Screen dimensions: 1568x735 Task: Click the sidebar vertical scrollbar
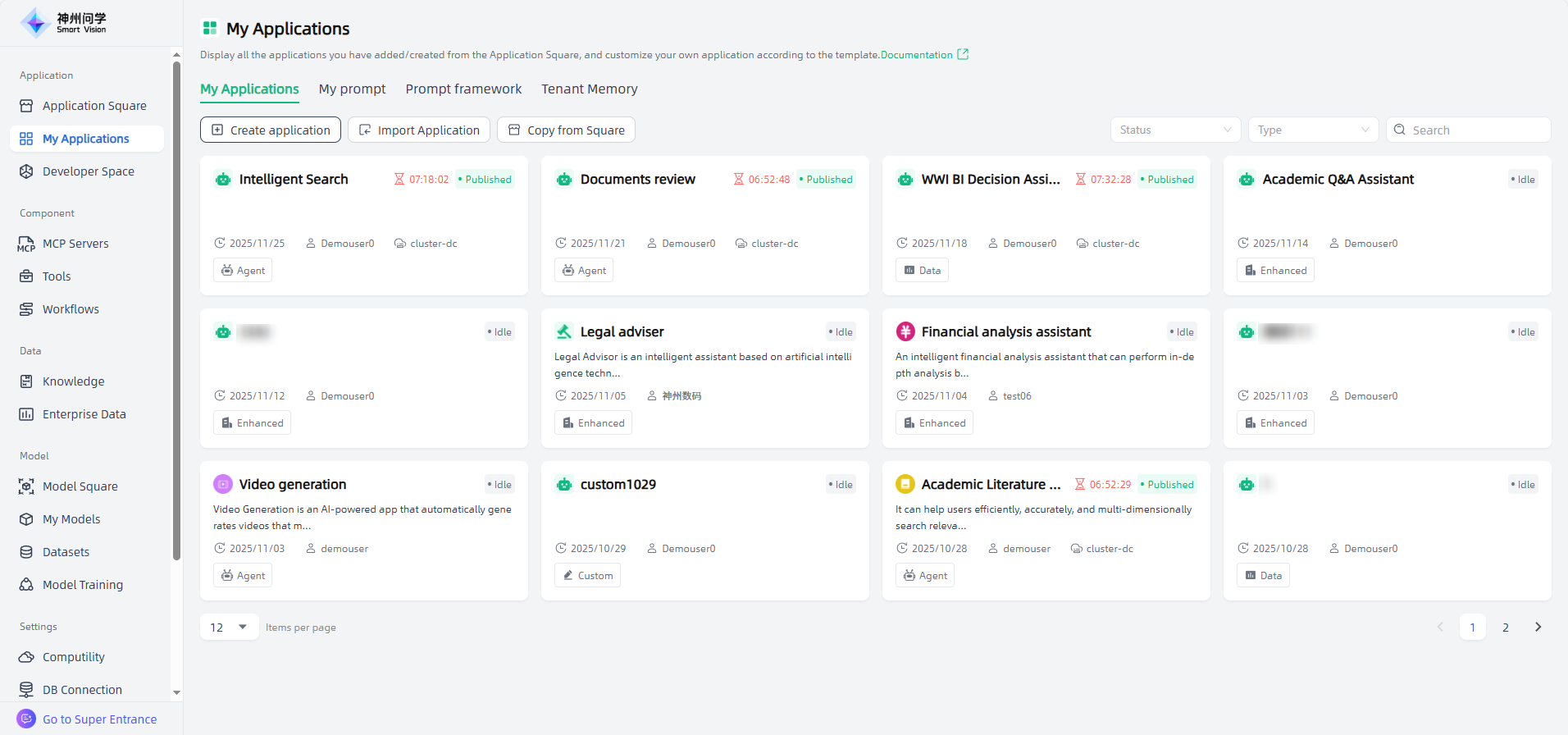coord(176,312)
